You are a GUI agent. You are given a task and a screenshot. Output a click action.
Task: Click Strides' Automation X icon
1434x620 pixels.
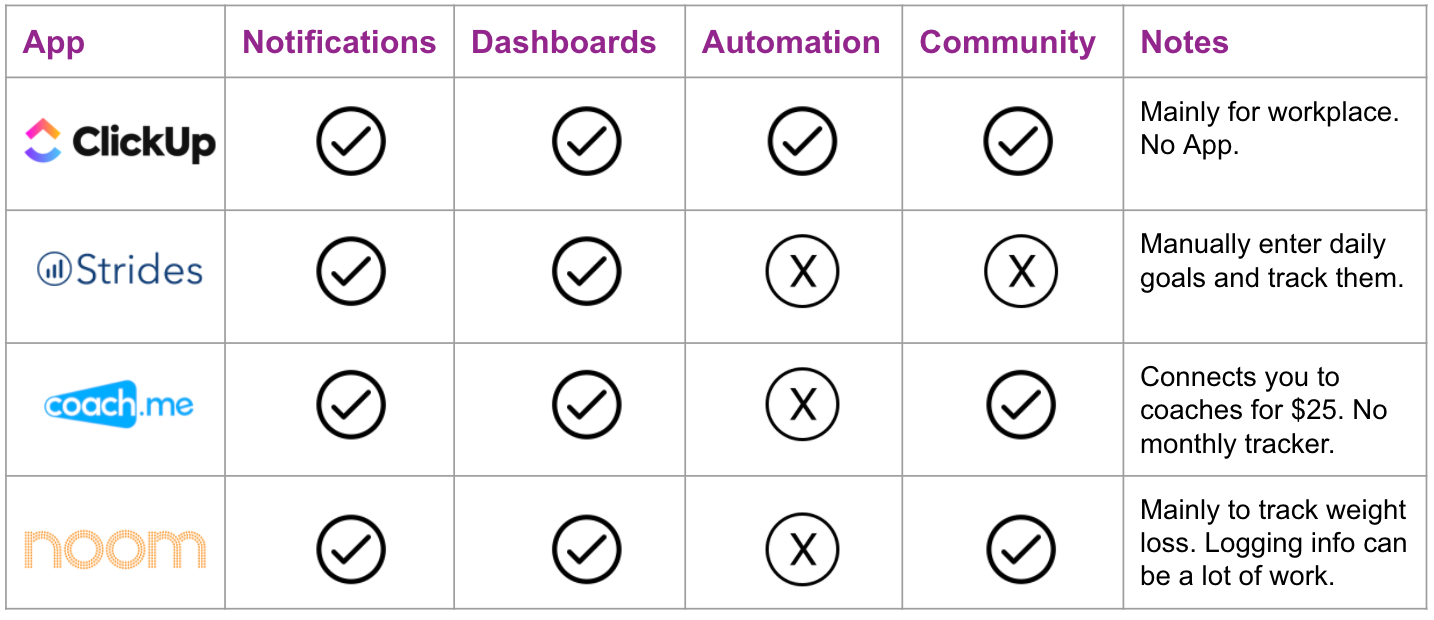point(802,271)
